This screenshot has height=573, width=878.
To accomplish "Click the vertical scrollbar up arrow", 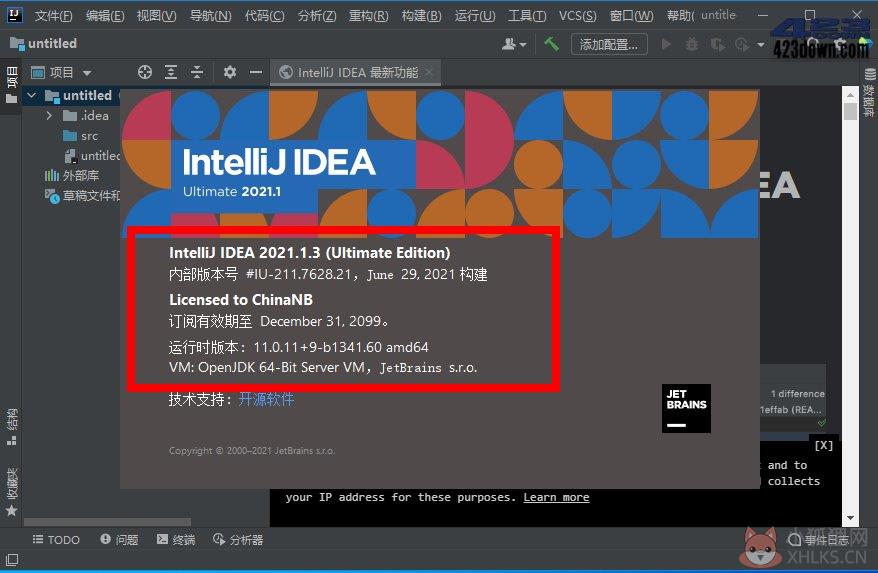I will click(x=850, y=95).
